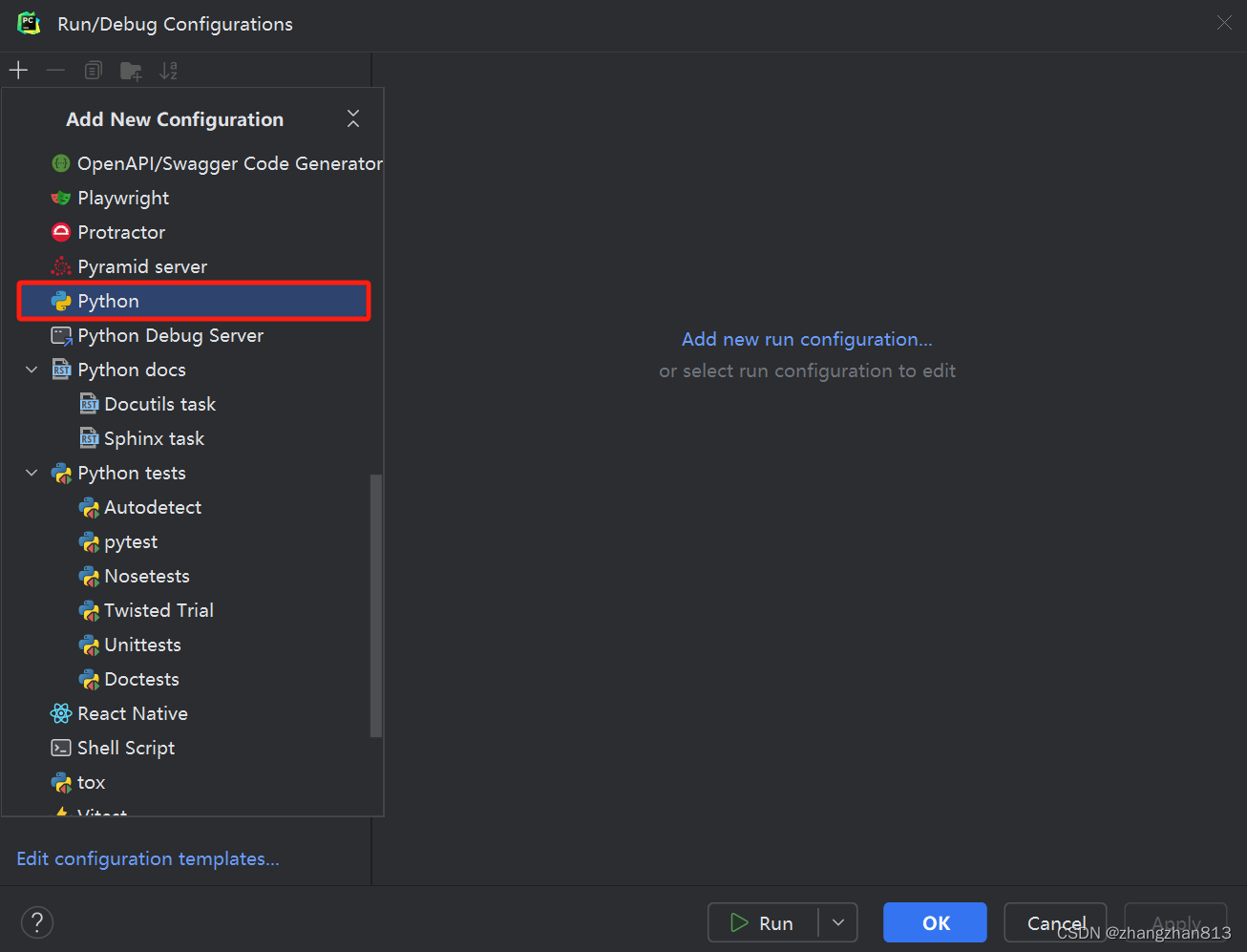Click the tox icon

point(61,782)
